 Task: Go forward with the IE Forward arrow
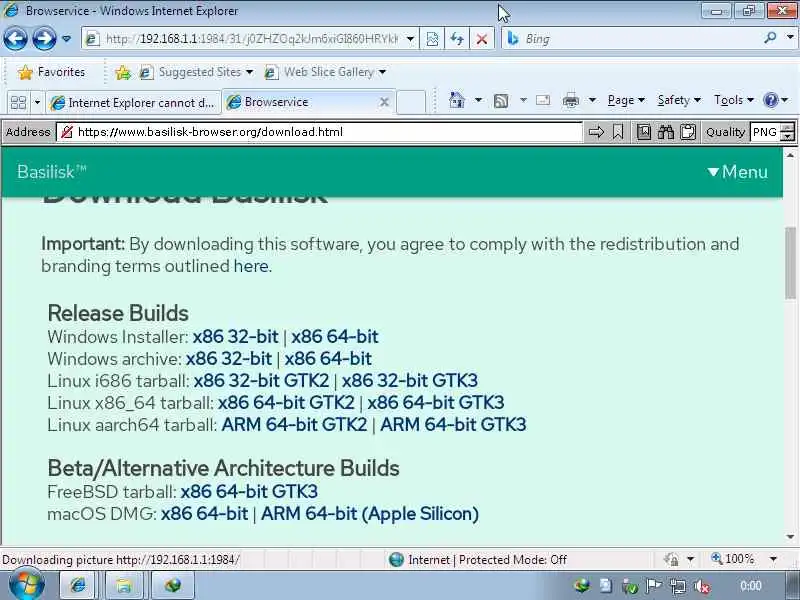click(44, 39)
